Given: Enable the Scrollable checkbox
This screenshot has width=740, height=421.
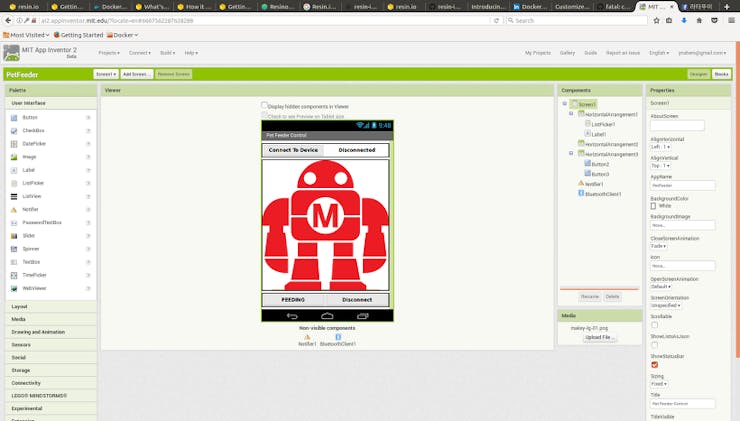Looking at the screenshot, I should 654,325.
